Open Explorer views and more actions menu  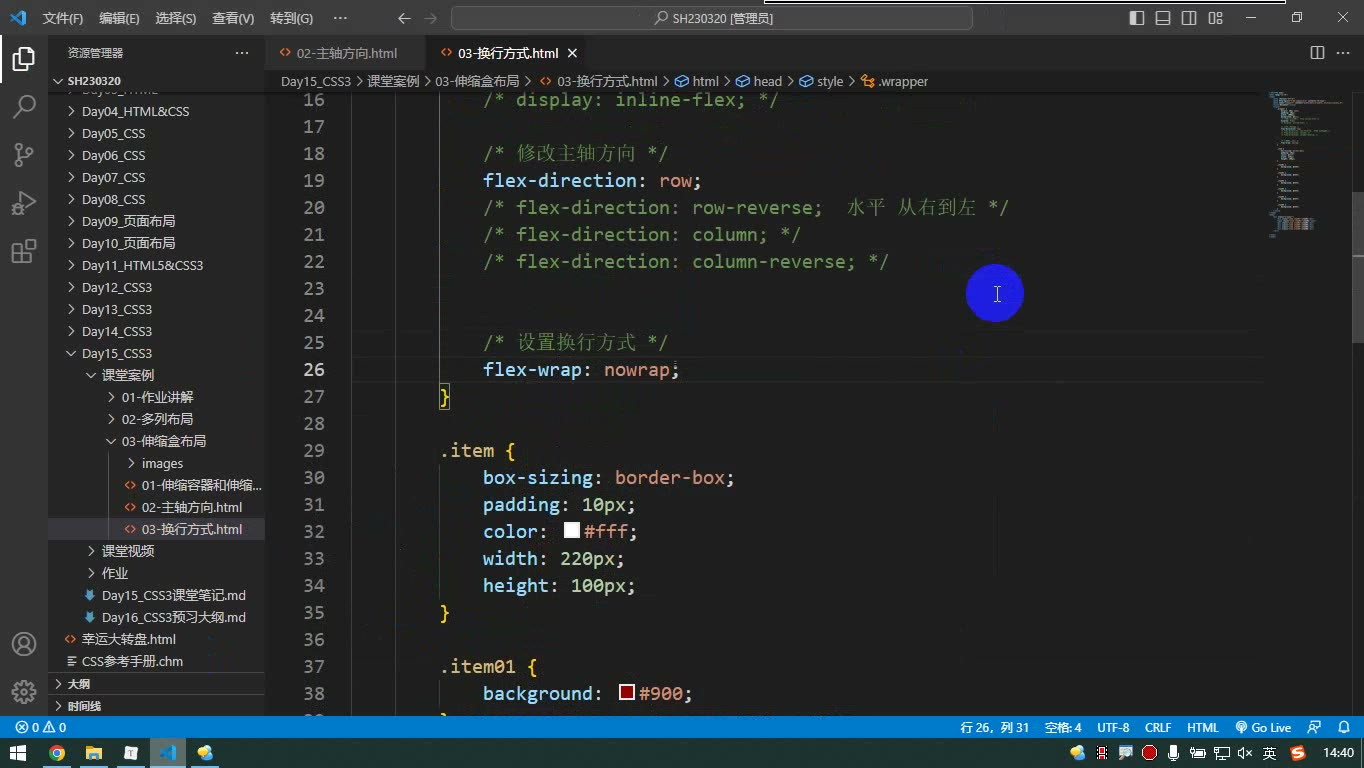(242, 53)
